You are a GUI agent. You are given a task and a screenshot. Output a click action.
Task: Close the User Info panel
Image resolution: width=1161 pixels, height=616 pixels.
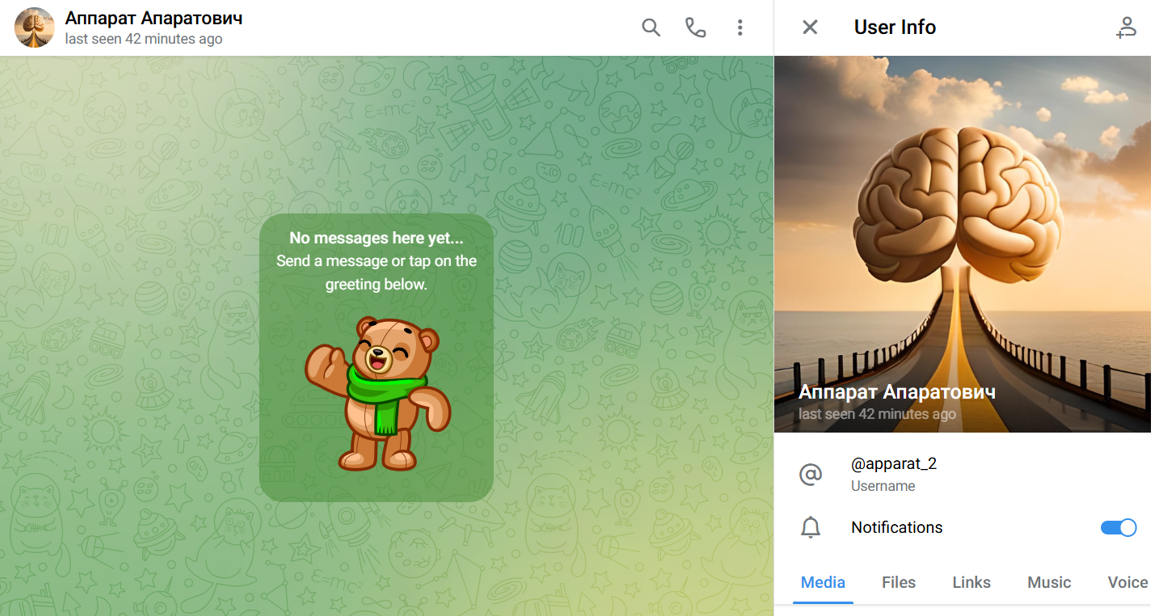(810, 28)
